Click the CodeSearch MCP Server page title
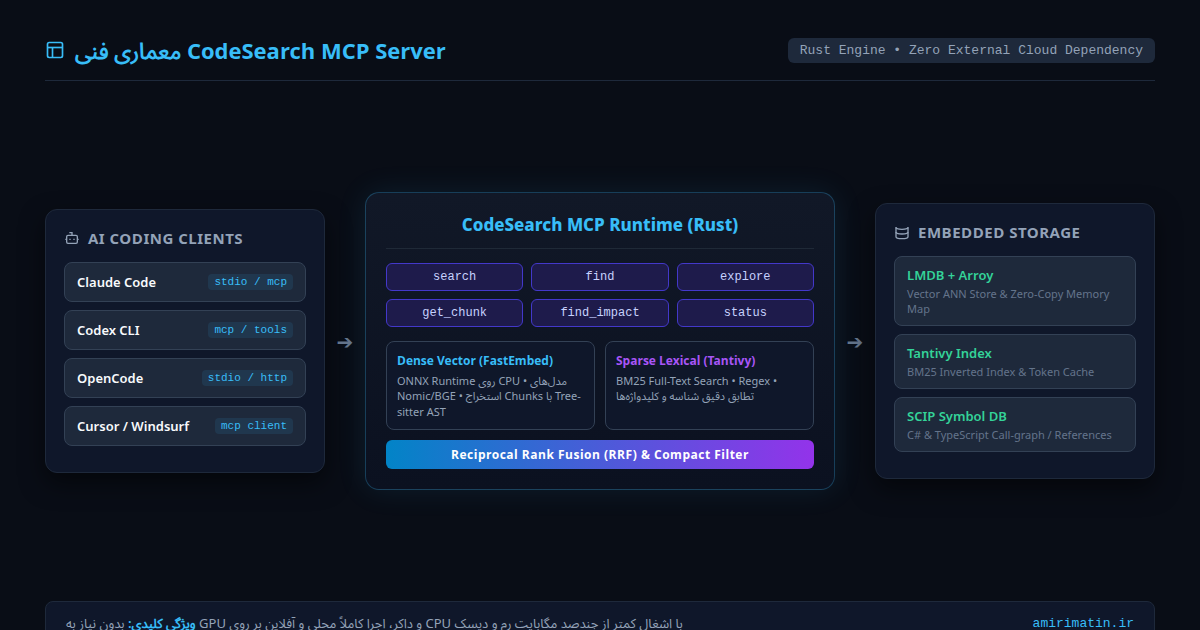Viewport: 1200px width, 630px height. tap(260, 51)
